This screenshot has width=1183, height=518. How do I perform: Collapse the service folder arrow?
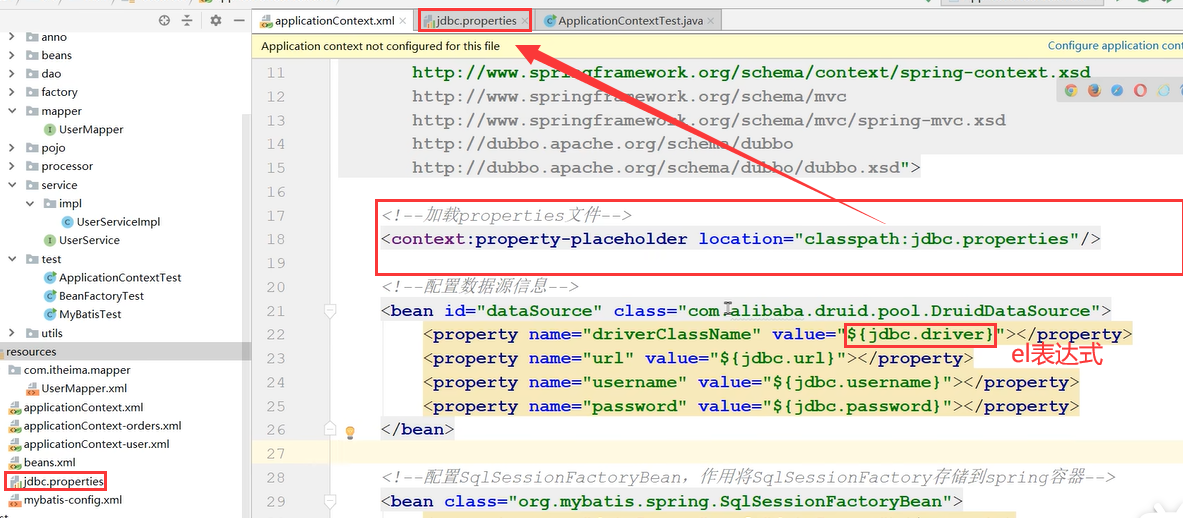pos(11,185)
